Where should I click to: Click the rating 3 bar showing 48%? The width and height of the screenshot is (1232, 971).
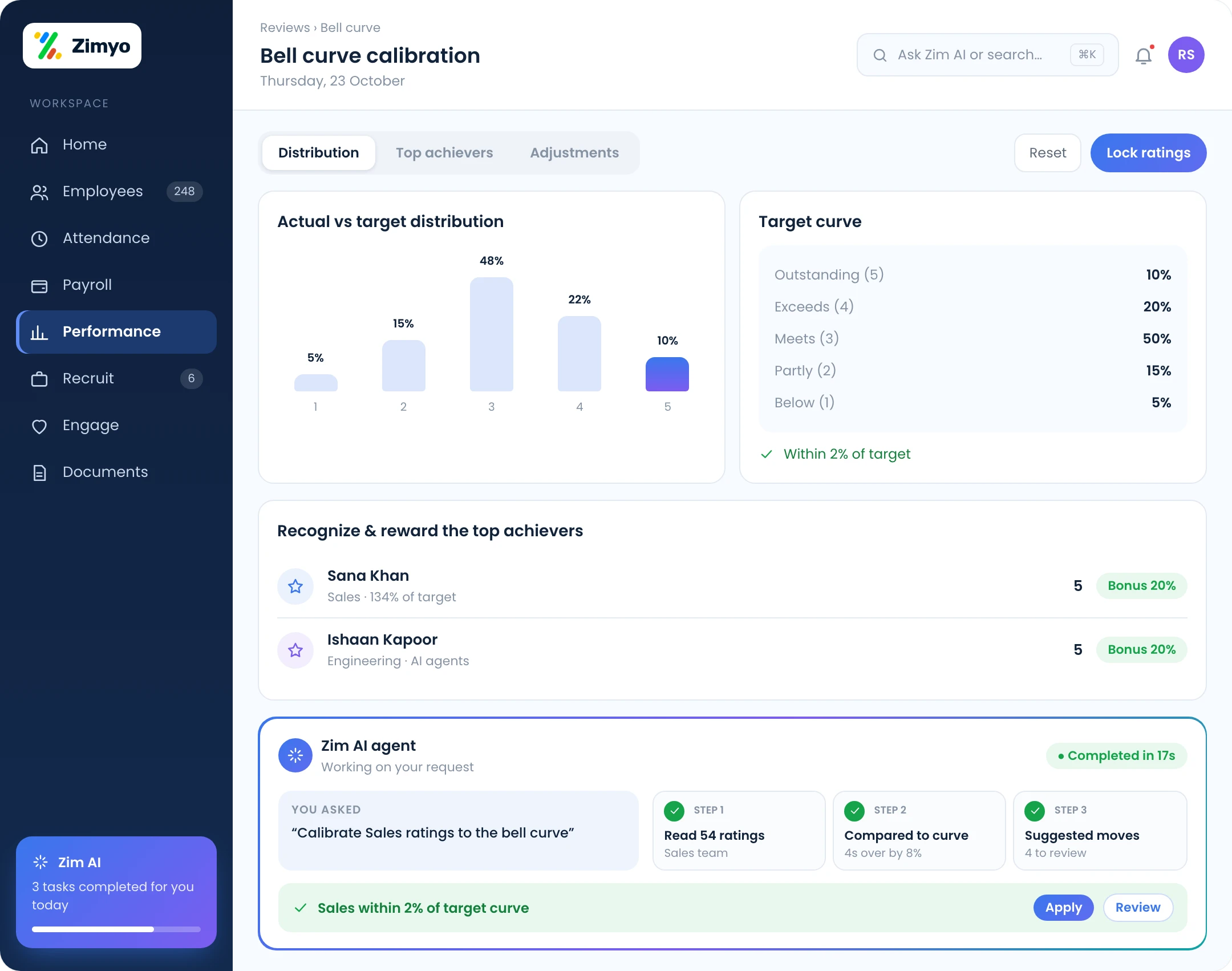click(492, 334)
